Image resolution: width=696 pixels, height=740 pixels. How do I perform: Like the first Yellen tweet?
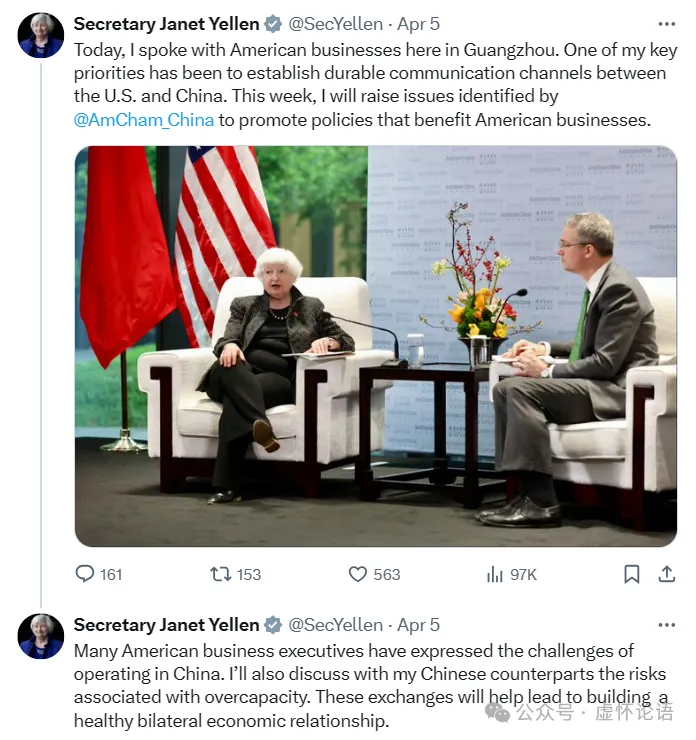point(358,574)
